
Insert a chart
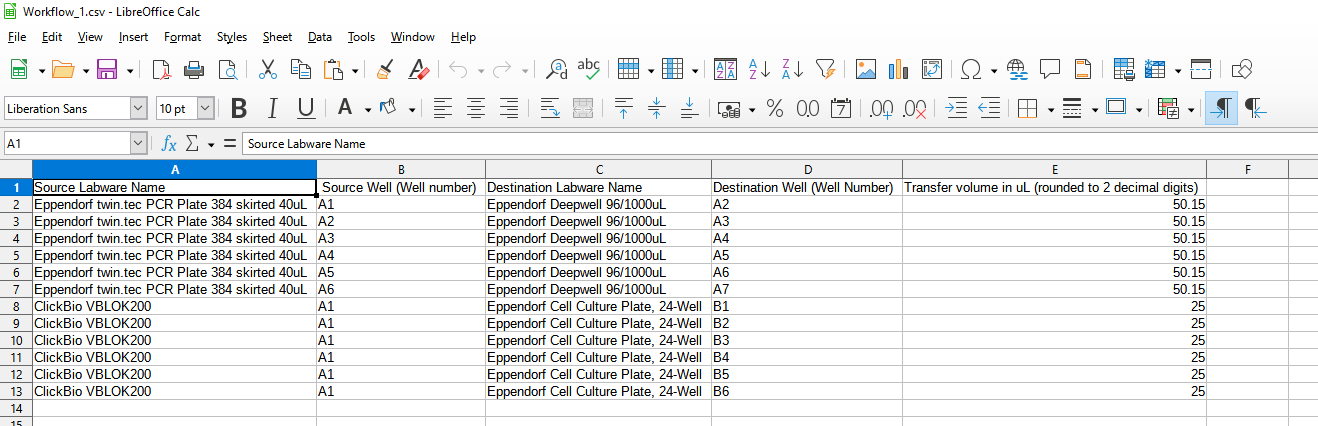click(x=899, y=69)
